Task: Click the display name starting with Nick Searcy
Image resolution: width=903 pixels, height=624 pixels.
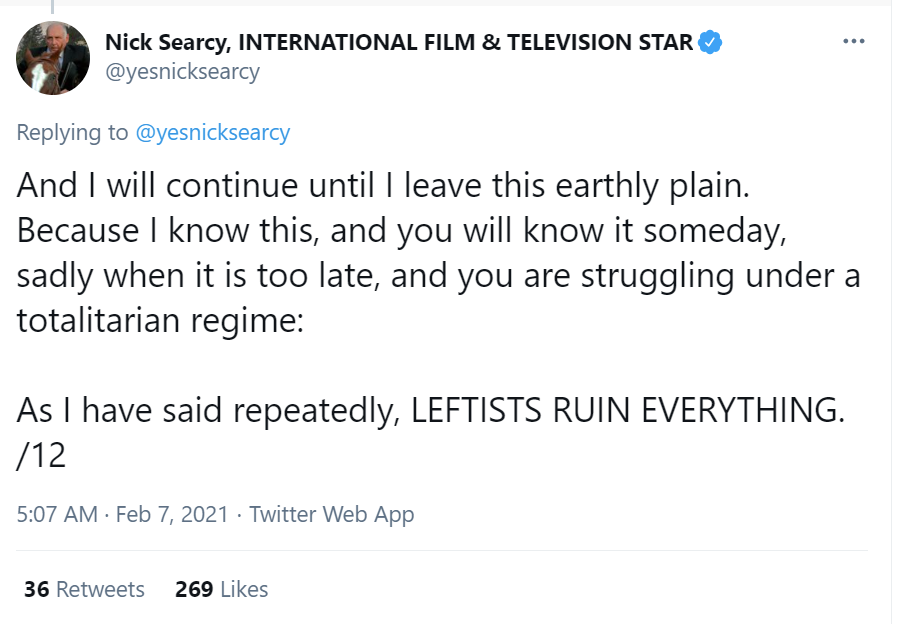Action: point(398,42)
